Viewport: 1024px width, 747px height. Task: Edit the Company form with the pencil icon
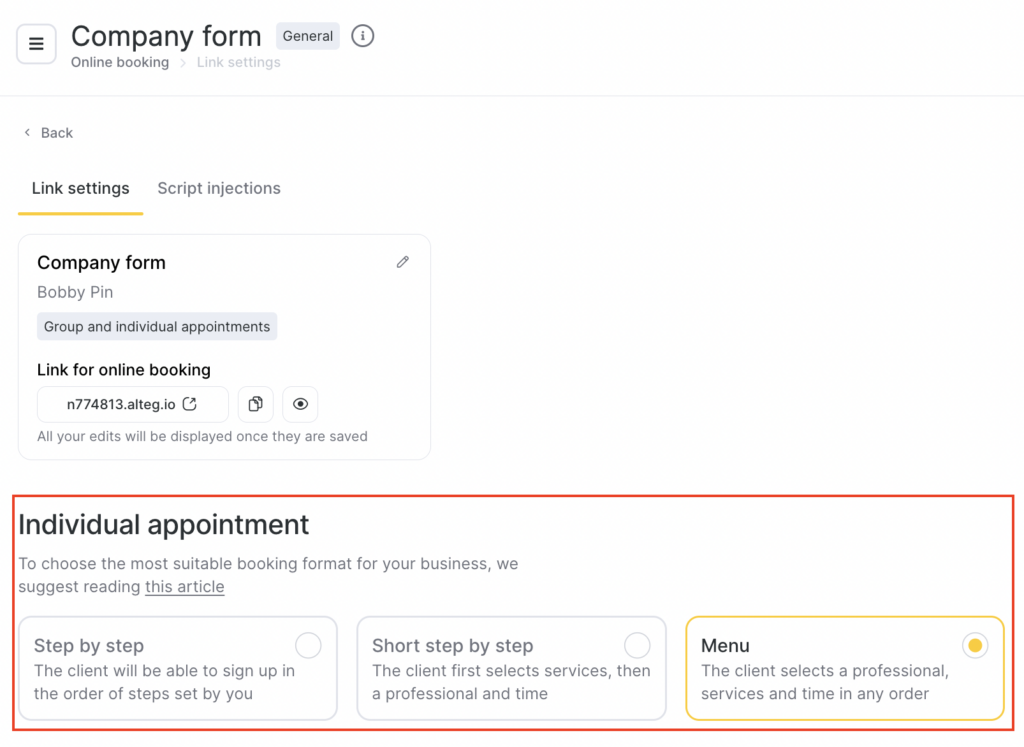(x=403, y=262)
